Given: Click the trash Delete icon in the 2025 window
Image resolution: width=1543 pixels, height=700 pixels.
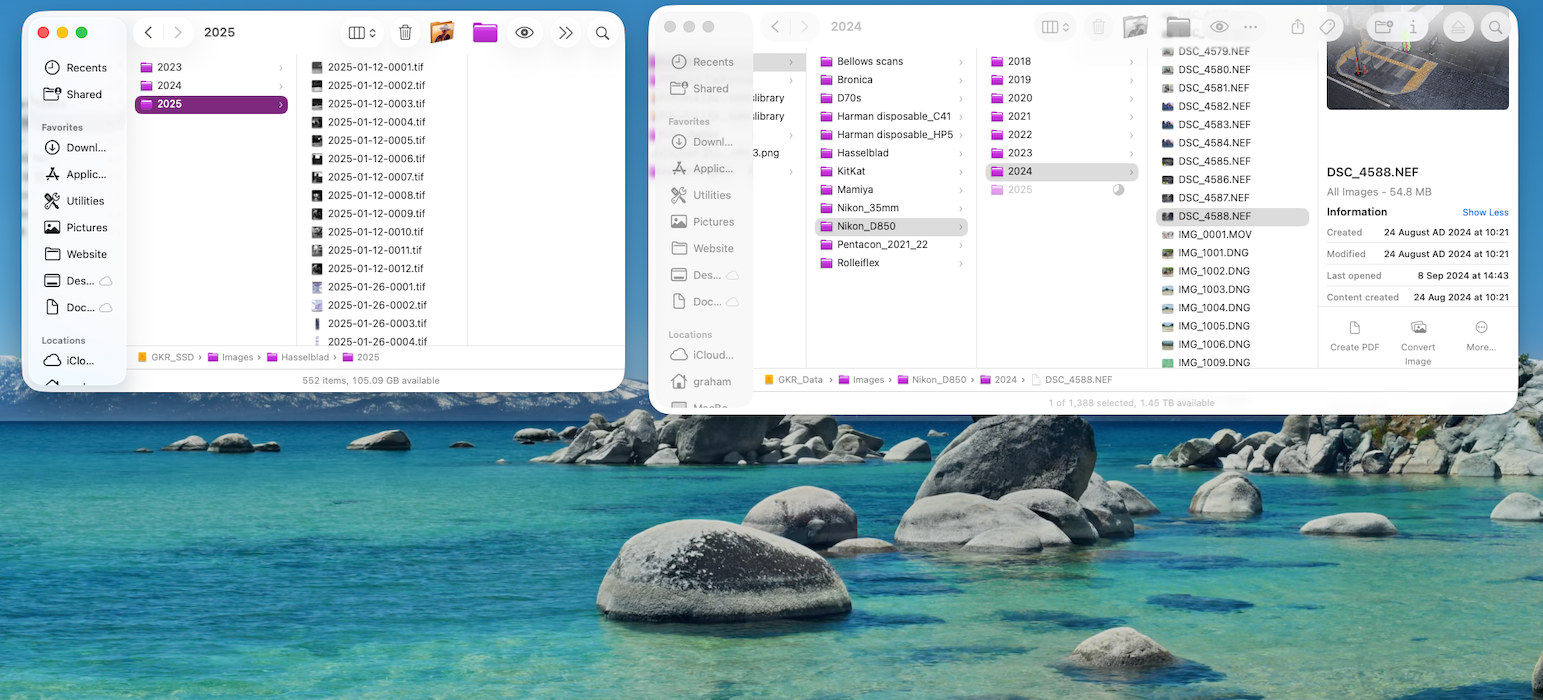Looking at the screenshot, I should point(405,32).
